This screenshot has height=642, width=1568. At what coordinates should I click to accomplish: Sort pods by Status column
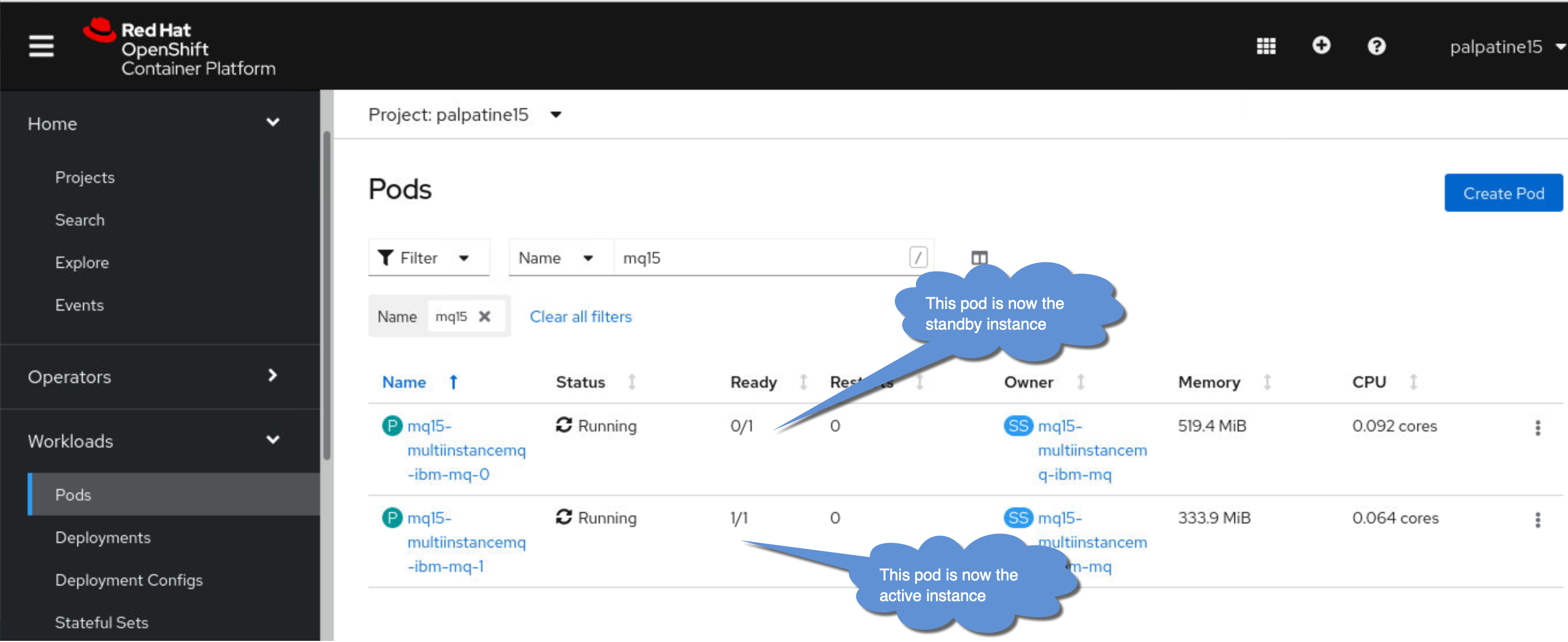pos(596,382)
